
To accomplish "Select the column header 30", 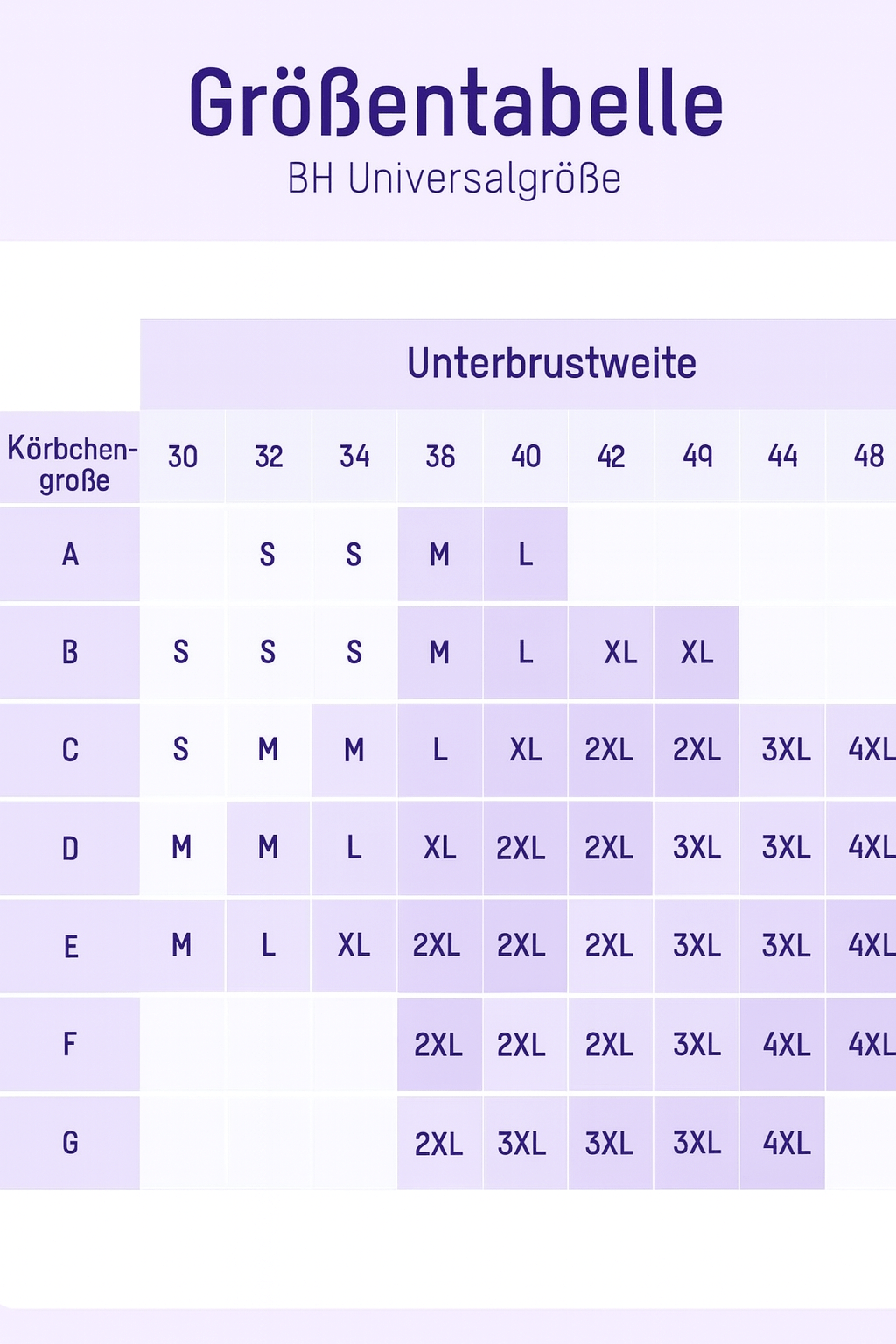I will (x=183, y=457).
